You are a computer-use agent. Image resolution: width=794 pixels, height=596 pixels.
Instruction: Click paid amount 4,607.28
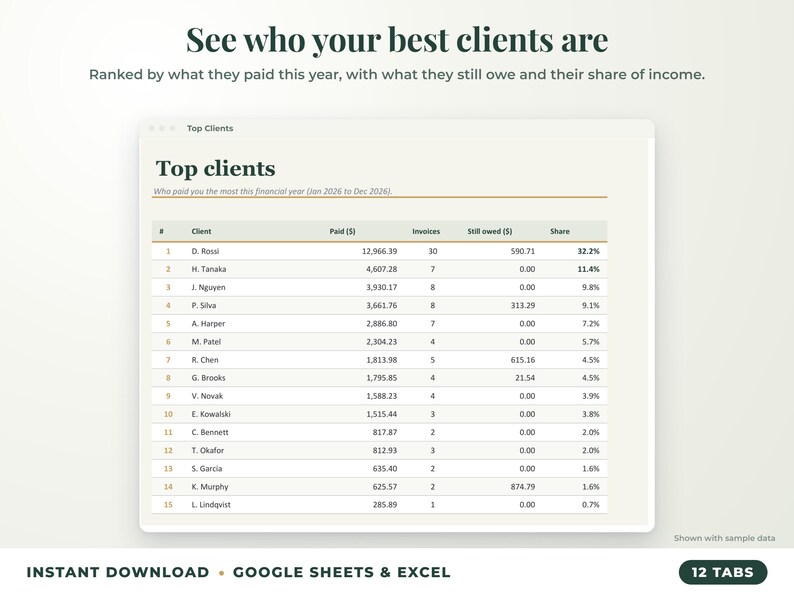point(381,269)
